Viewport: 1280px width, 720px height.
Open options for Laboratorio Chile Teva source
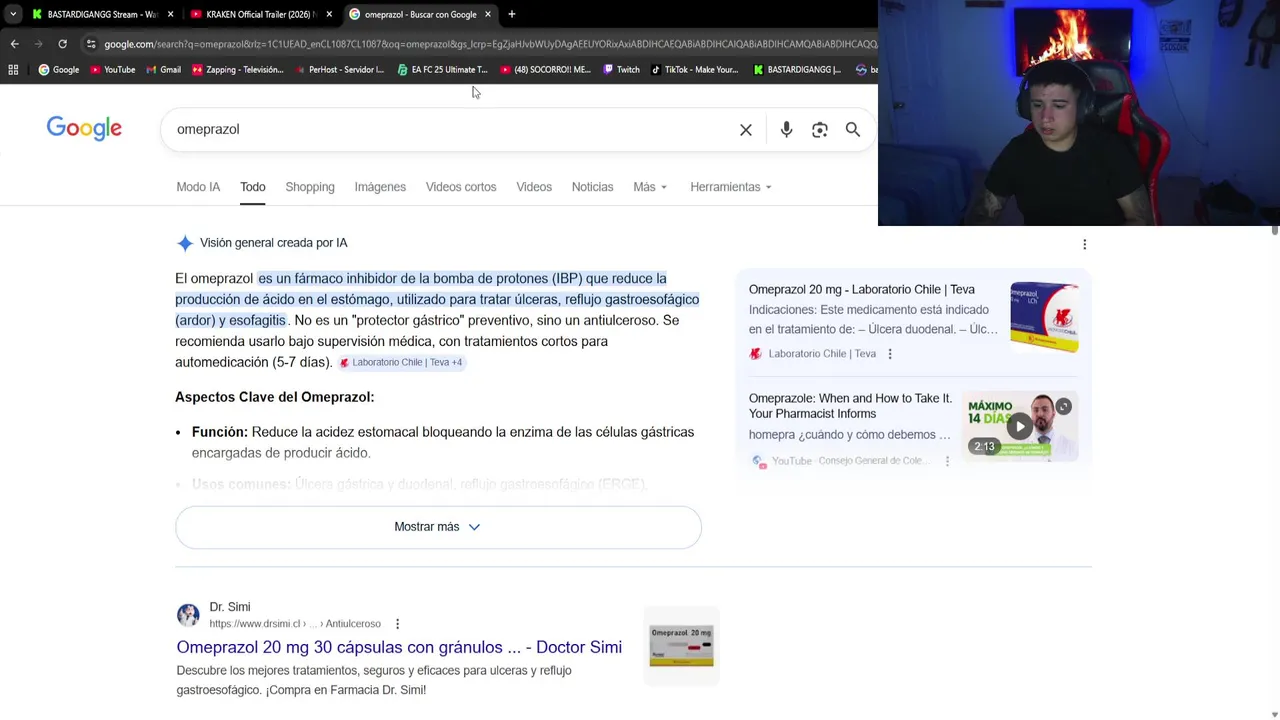tap(890, 354)
